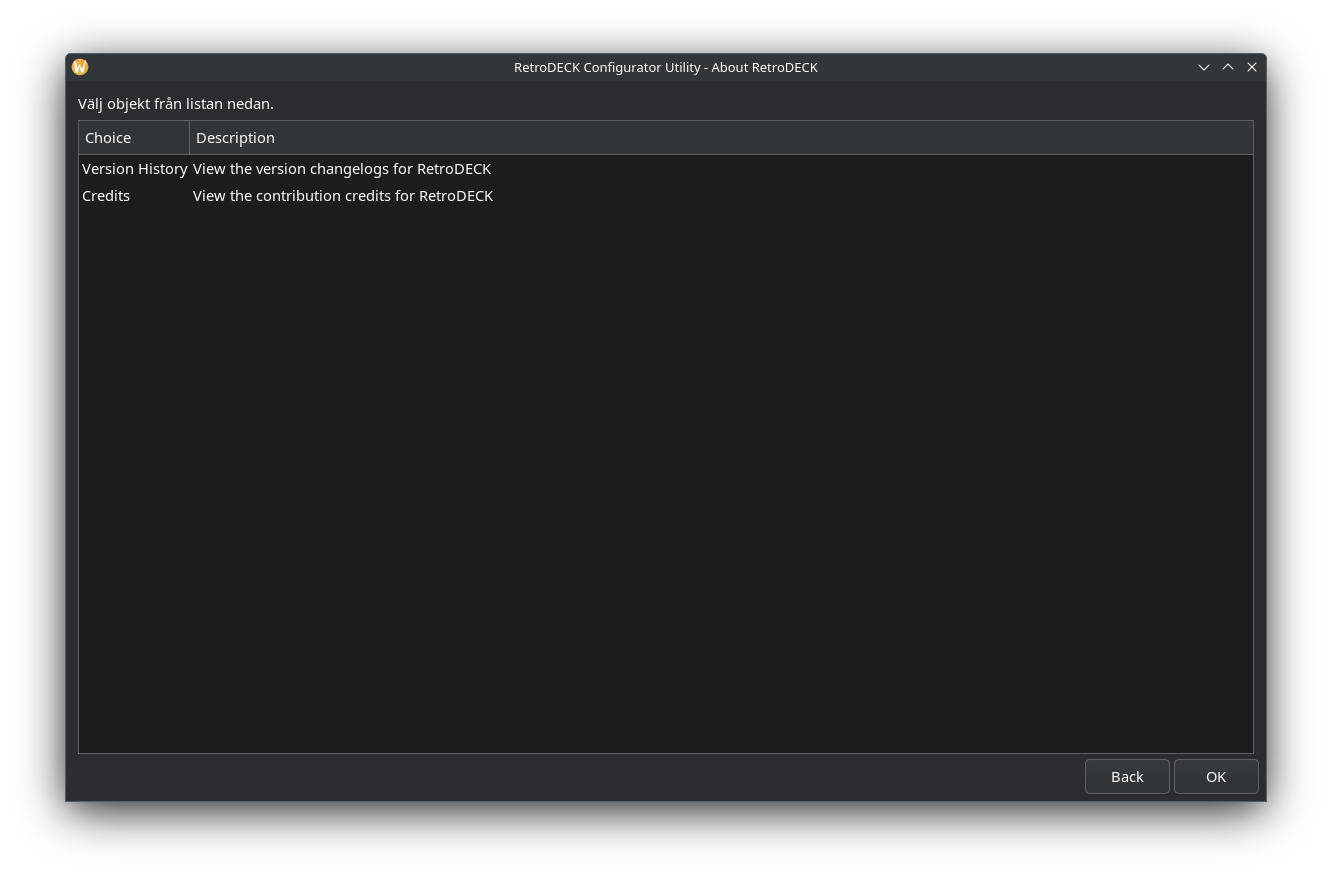Click the divider between Choice and Description headers
The image size is (1332, 879).
[x=189, y=138]
